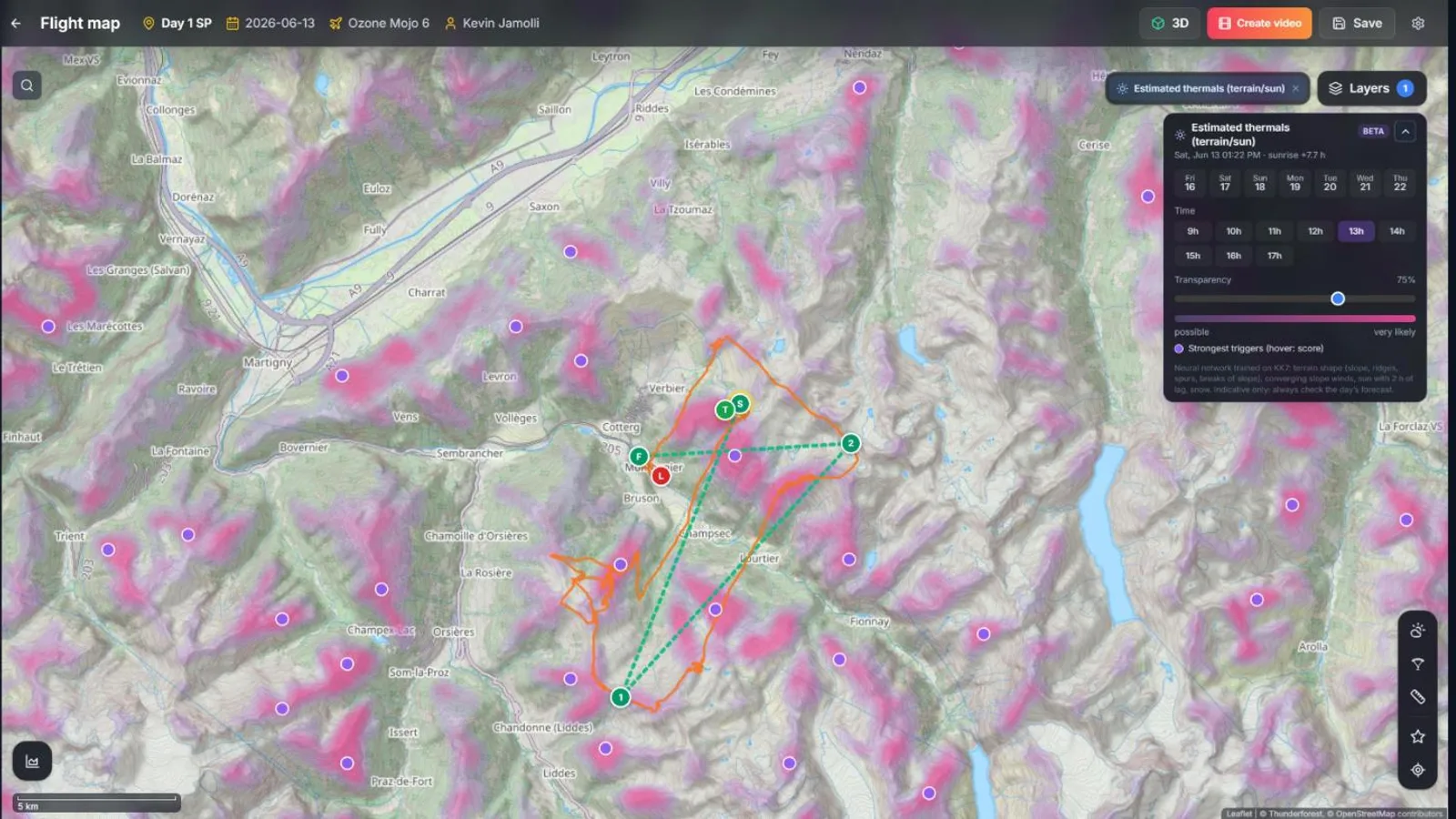Click green turnpoint 2 marker

click(x=851, y=443)
